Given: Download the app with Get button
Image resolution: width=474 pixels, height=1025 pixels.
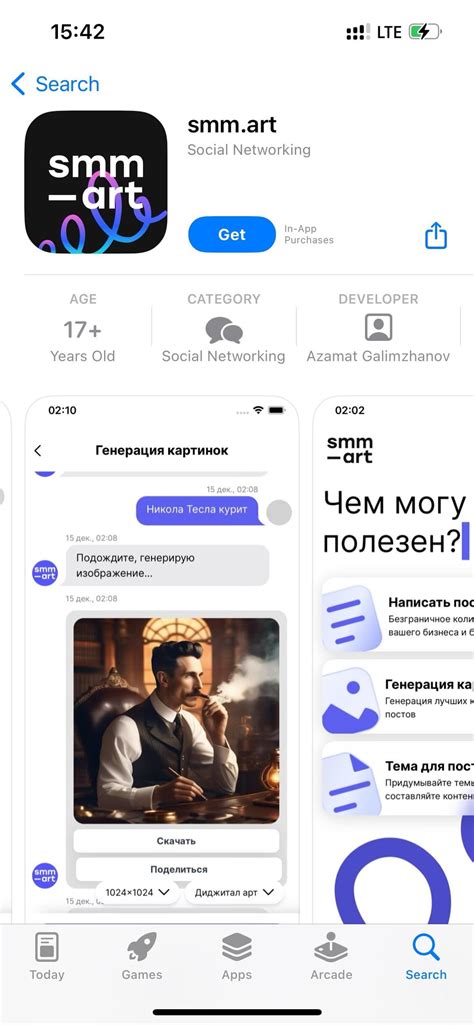Looking at the screenshot, I should [x=232, y=234].
